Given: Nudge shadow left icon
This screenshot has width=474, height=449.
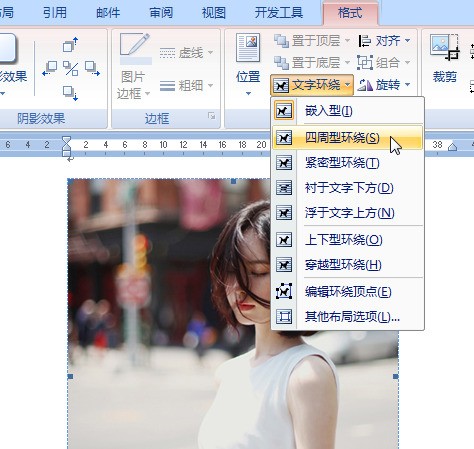Looking at the screenshot, I should coord(50,69).
